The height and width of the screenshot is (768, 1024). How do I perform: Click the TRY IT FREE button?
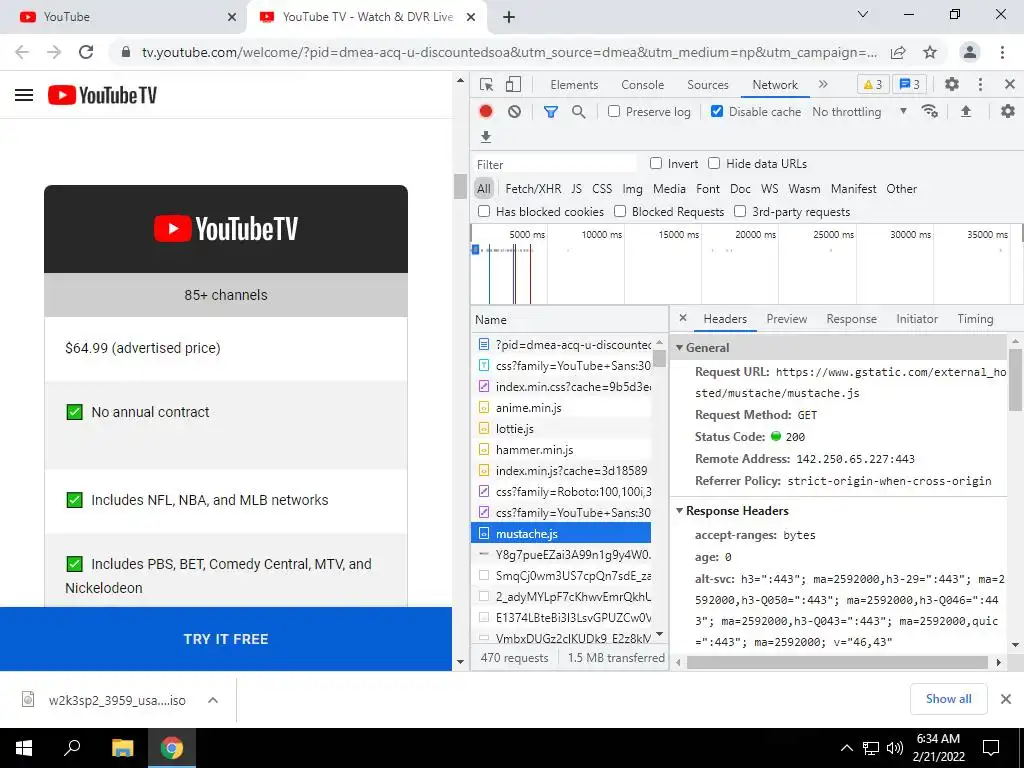[226, 639]
